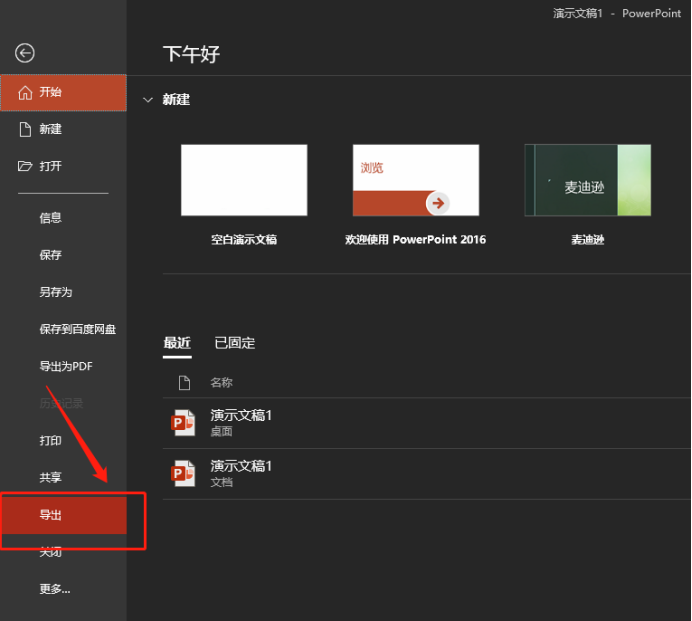Click PowerPoint icon of the 文档 file

183,474
